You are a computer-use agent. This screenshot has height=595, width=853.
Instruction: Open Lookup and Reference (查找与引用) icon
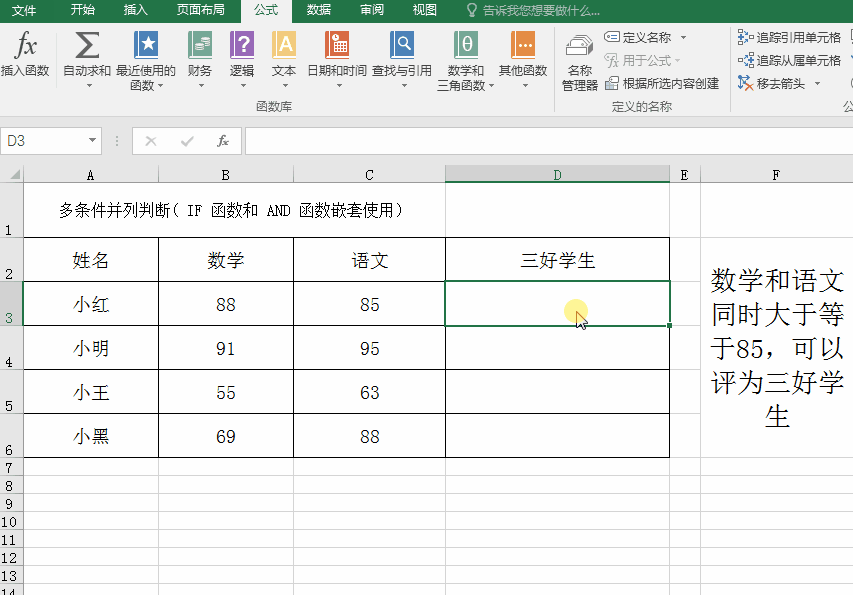click(402, 45)
